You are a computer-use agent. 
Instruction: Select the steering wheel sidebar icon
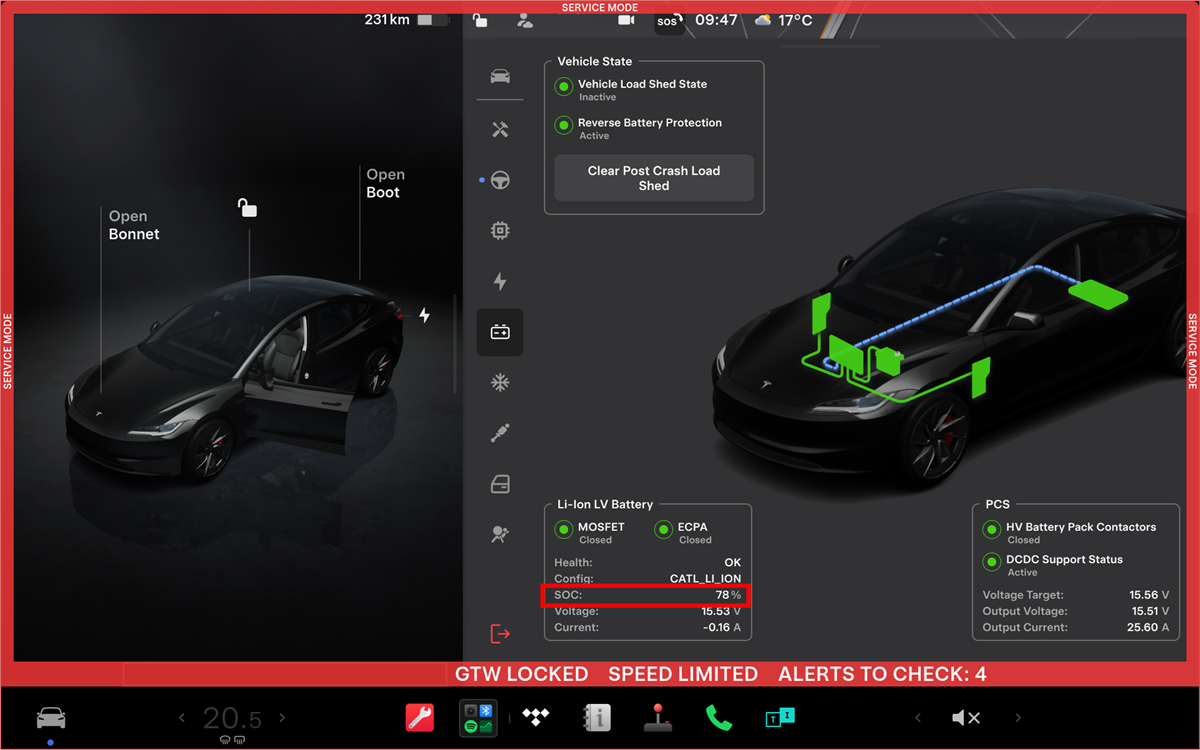500,181
